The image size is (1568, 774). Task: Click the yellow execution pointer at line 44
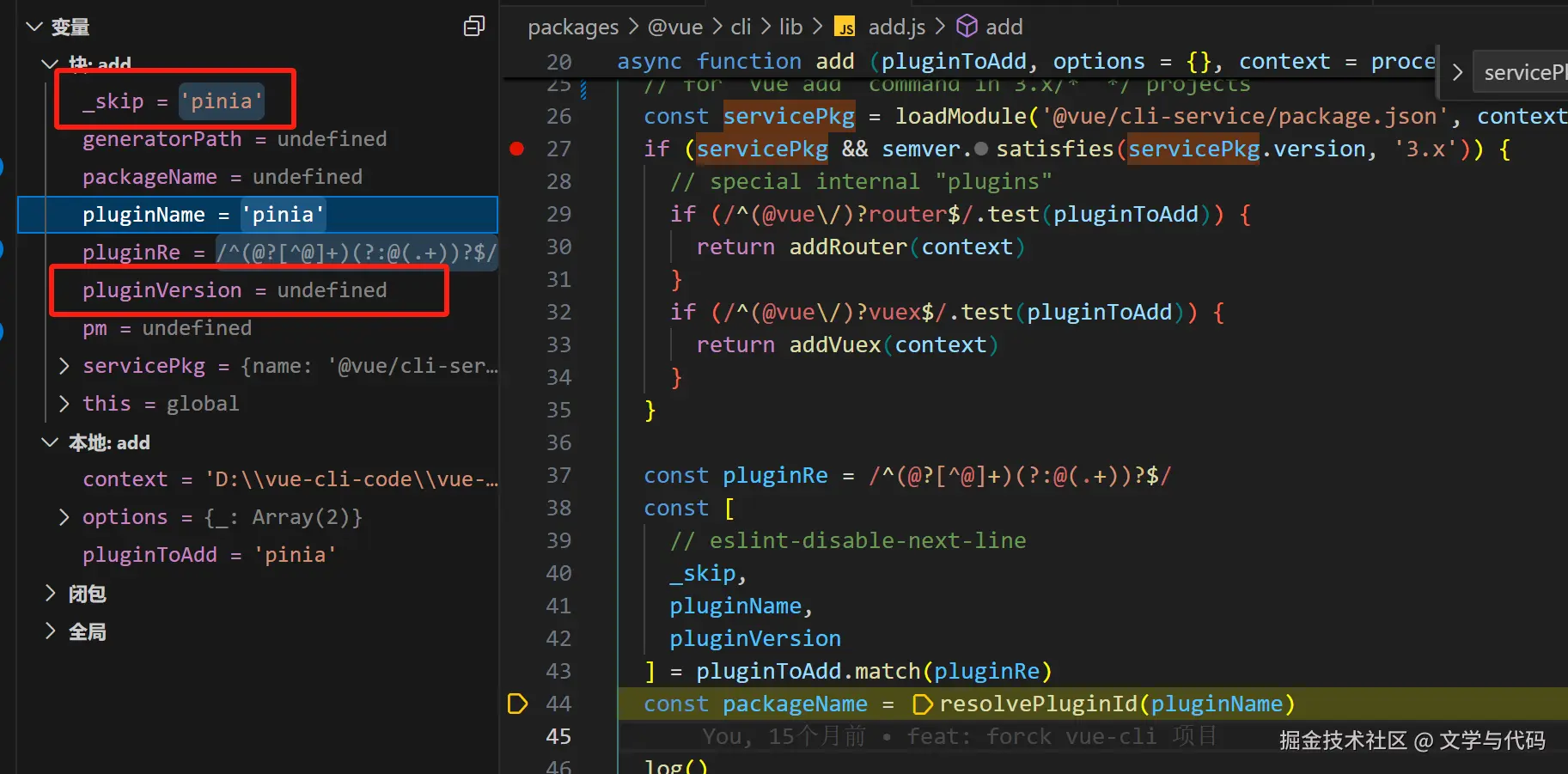point(517,704)
